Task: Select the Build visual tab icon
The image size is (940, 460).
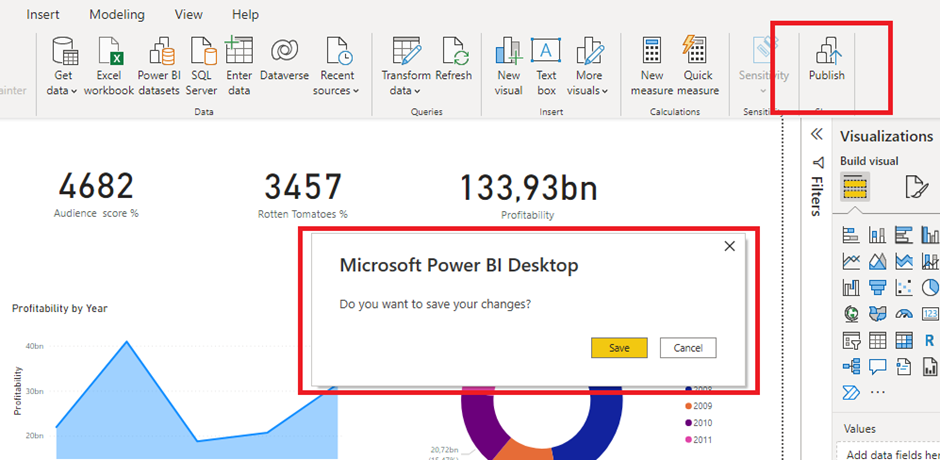Action: click(855, 187)
